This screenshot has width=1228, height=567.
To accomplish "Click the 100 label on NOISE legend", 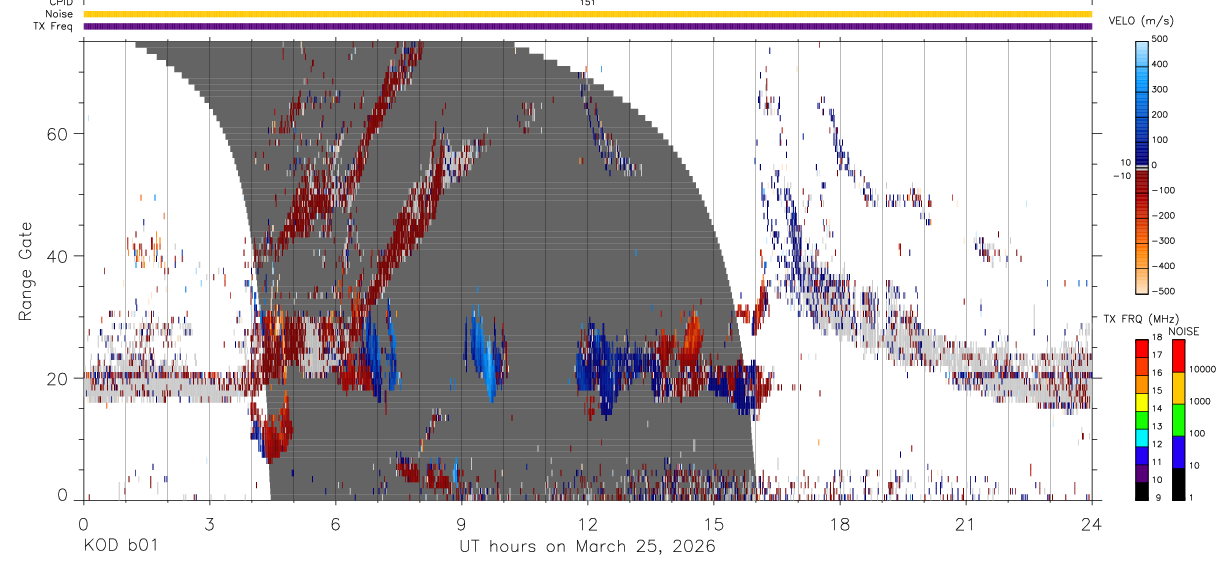I will pyautogui.click(x=1196, y=433).
